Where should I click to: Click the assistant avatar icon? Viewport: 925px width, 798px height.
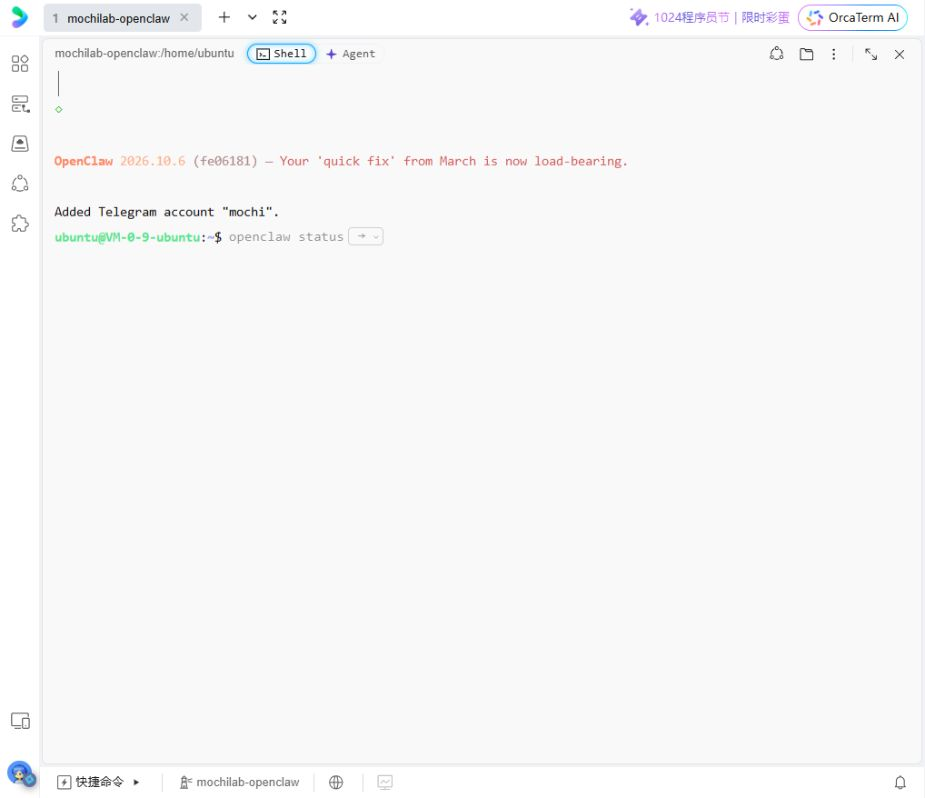click(x=21, y=774)
